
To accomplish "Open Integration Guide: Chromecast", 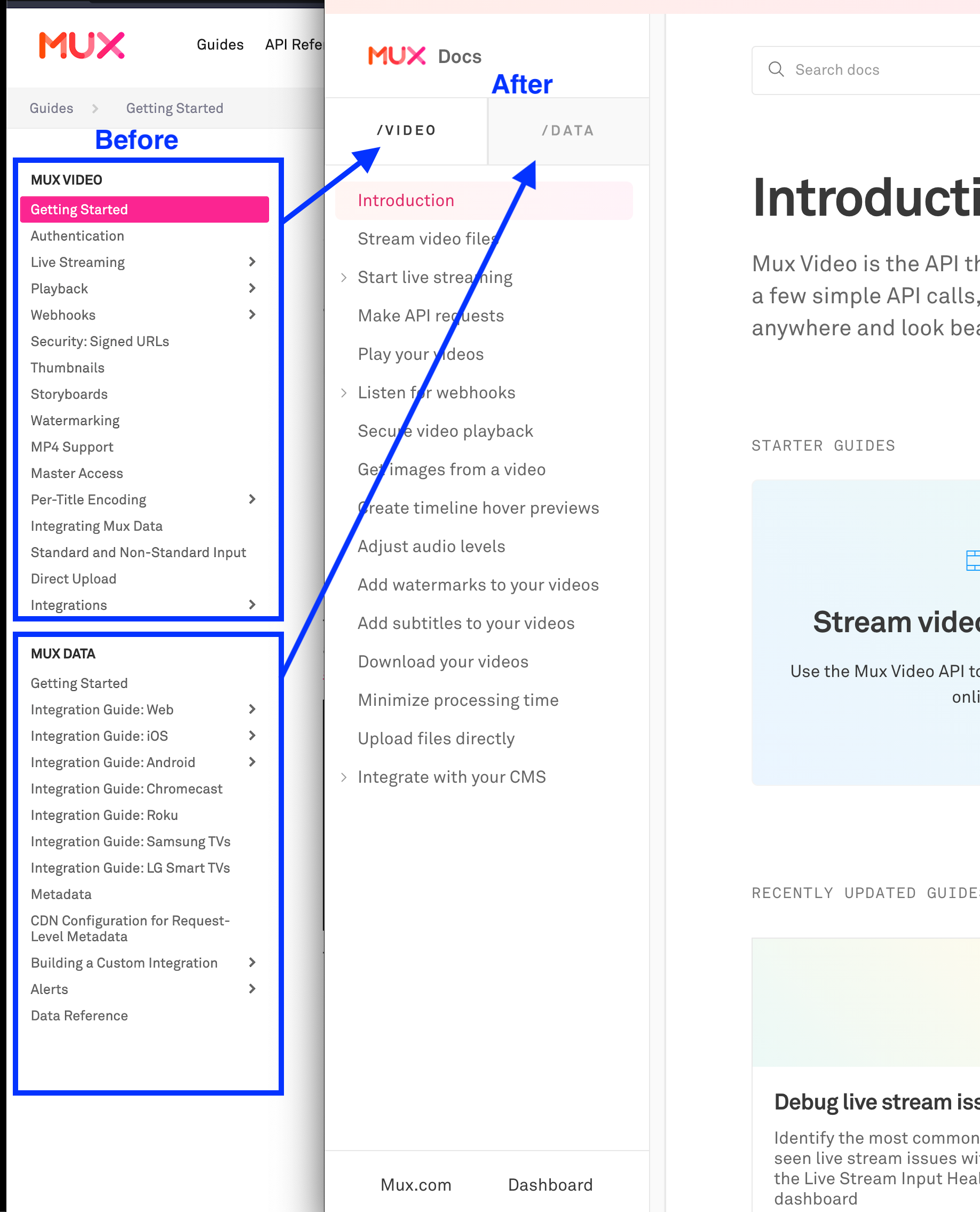I will (x=127, y=789).
